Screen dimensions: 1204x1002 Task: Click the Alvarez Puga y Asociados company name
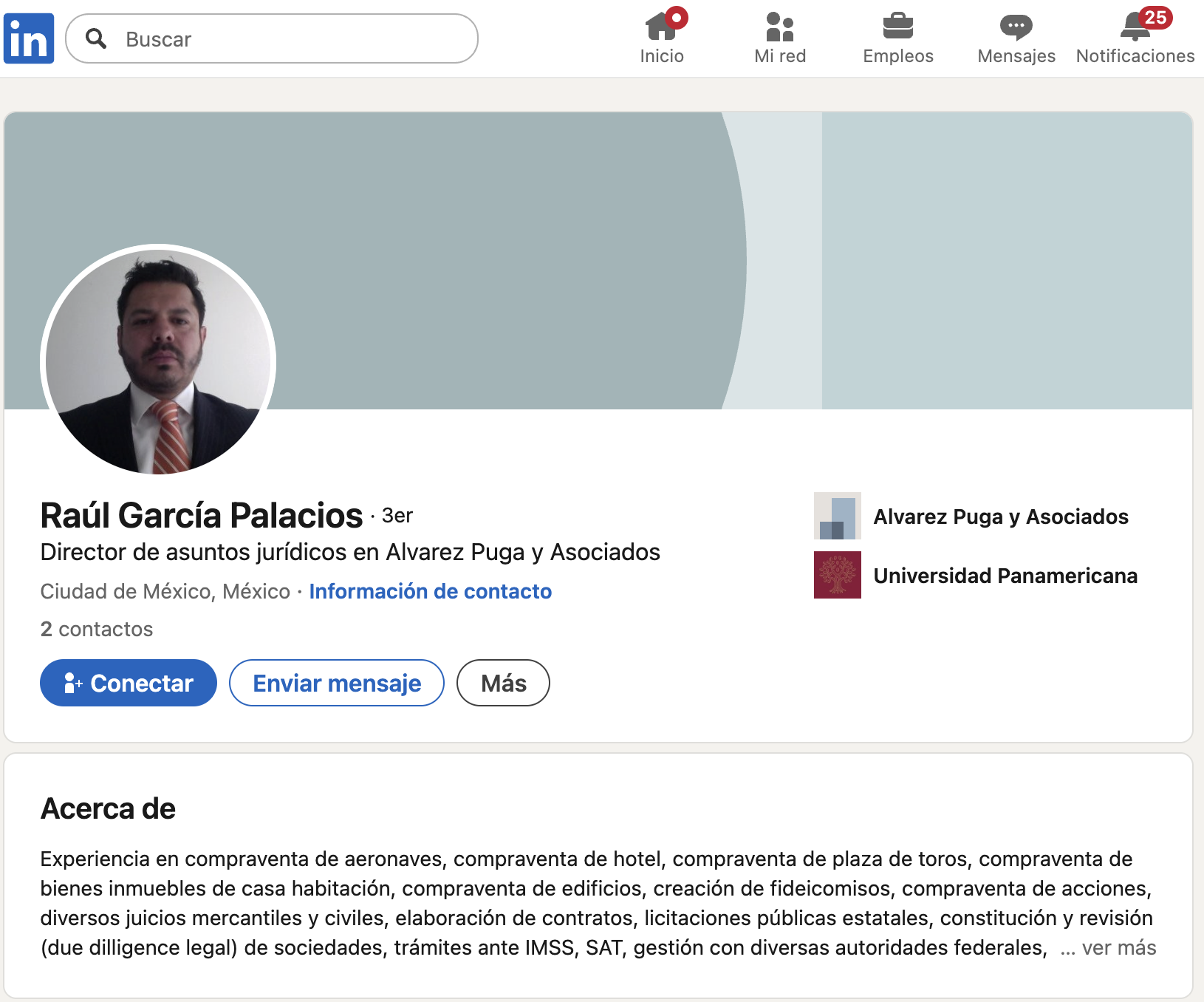coord(1000,517)
